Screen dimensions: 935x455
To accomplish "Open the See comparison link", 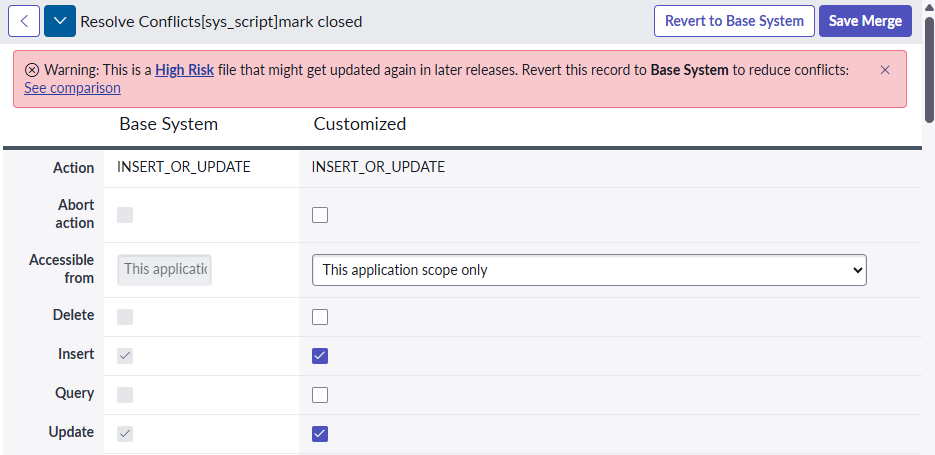I will tap(72, 88).
